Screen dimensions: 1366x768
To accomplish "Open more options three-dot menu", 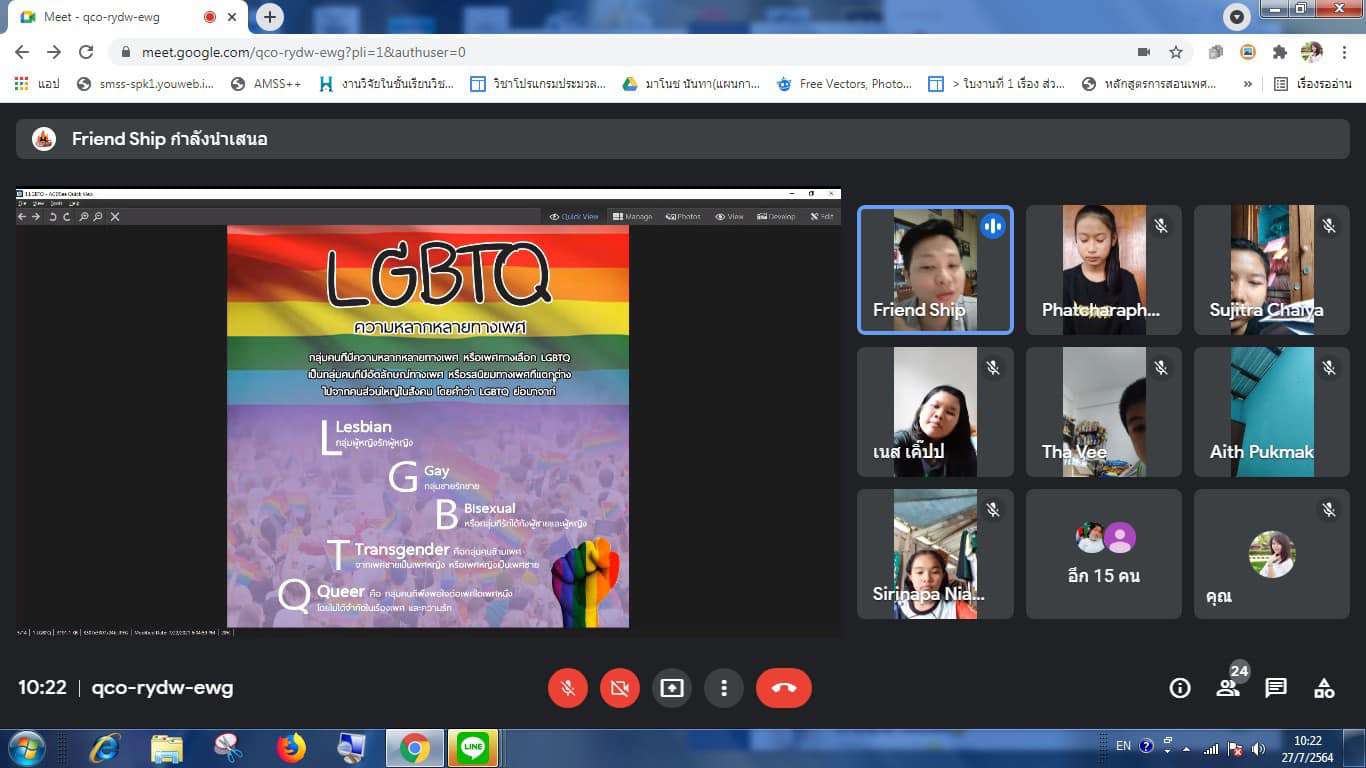I will pyautogui.click(x=723, y=688).
